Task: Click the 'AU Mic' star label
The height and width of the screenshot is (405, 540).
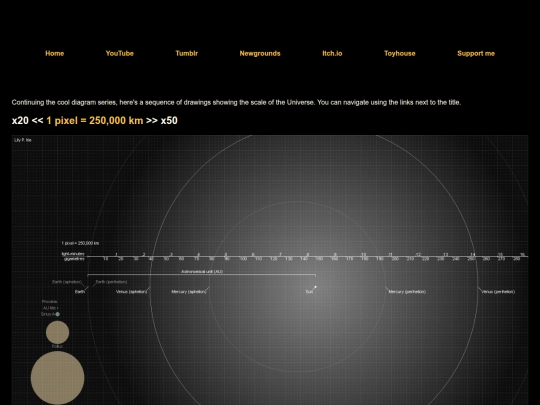Action: coord(50,308)
